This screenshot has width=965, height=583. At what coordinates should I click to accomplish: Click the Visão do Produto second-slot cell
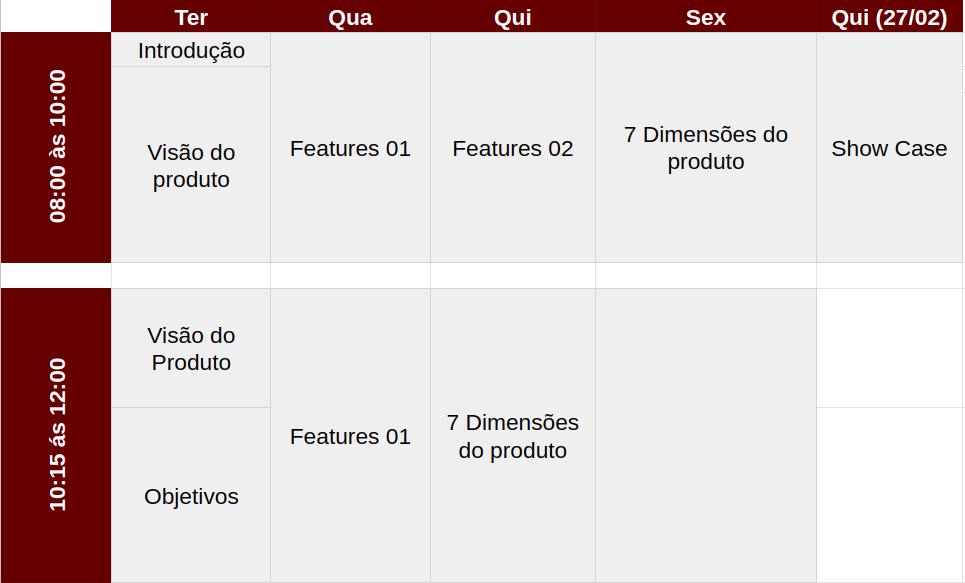[191, 348]
